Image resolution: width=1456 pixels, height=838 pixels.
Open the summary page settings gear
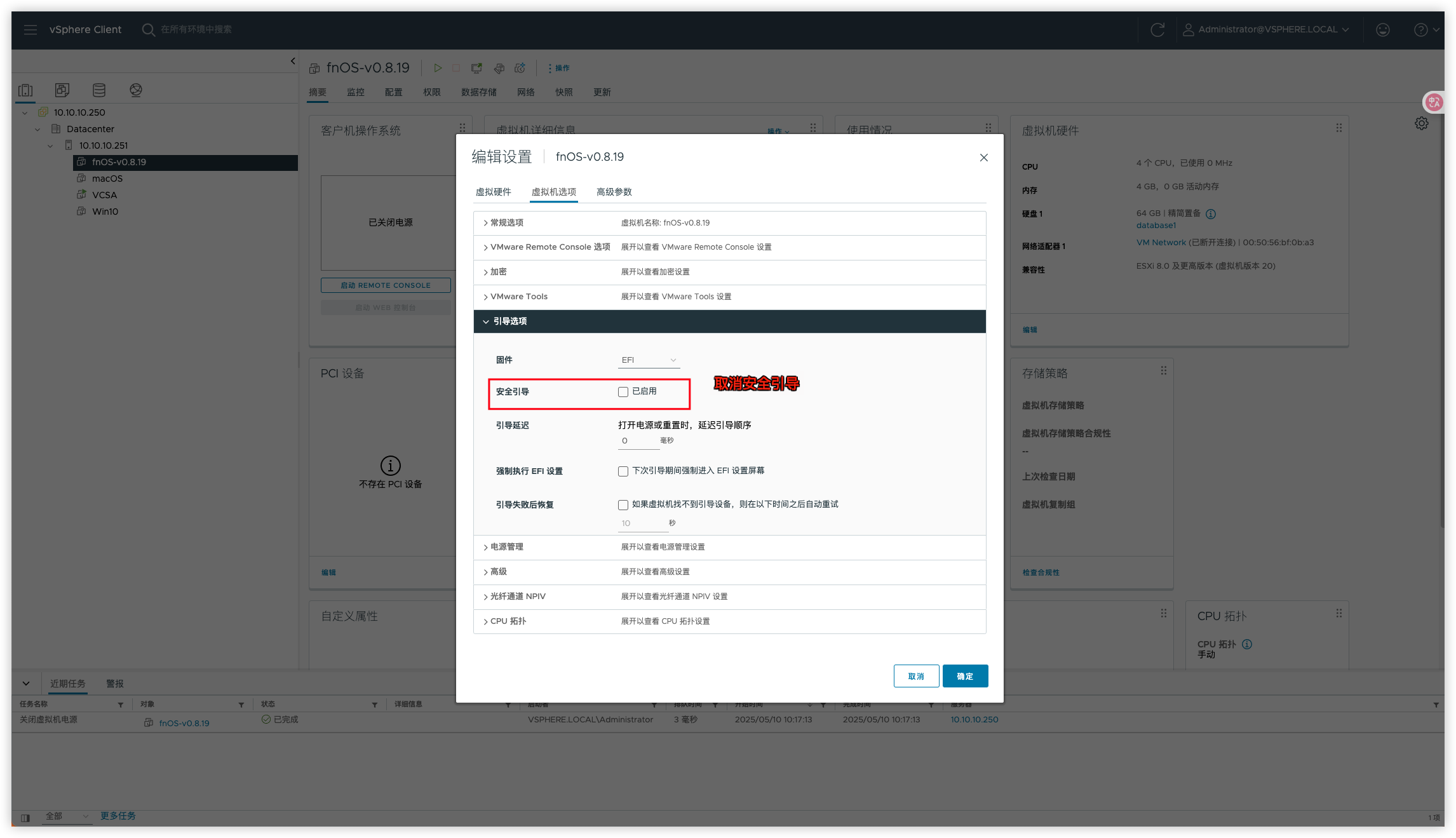1422,123
